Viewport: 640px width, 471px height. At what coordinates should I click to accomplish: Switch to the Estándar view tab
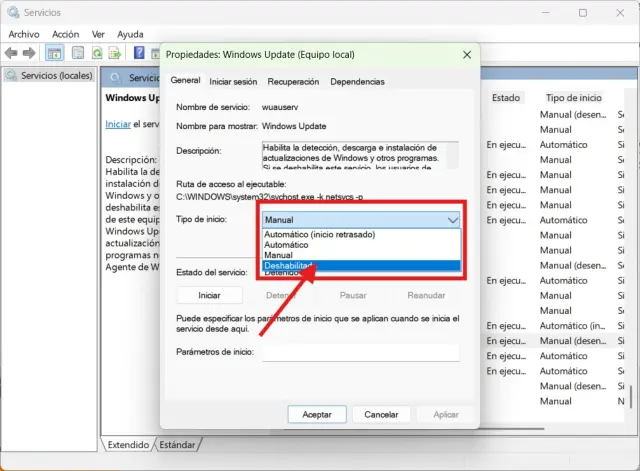pos(178,444)
